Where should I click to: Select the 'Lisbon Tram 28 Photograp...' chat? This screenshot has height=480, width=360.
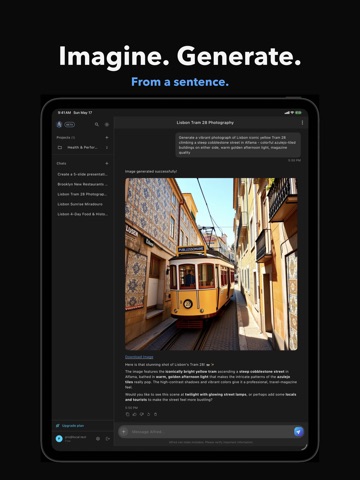(x=82, y=194)
